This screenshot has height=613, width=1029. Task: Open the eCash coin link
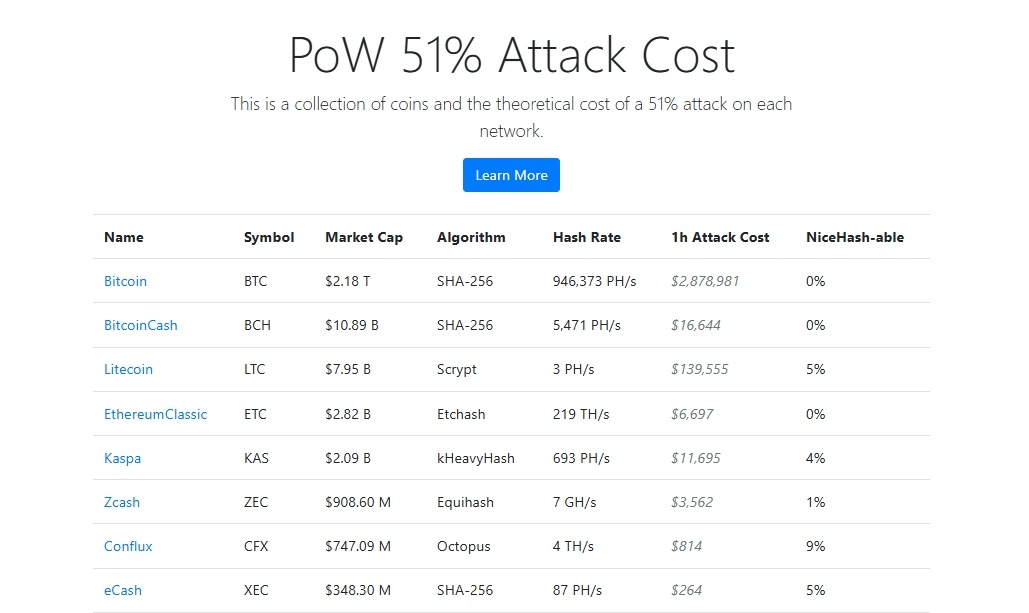pyautogui.click(x=123, y=590)
